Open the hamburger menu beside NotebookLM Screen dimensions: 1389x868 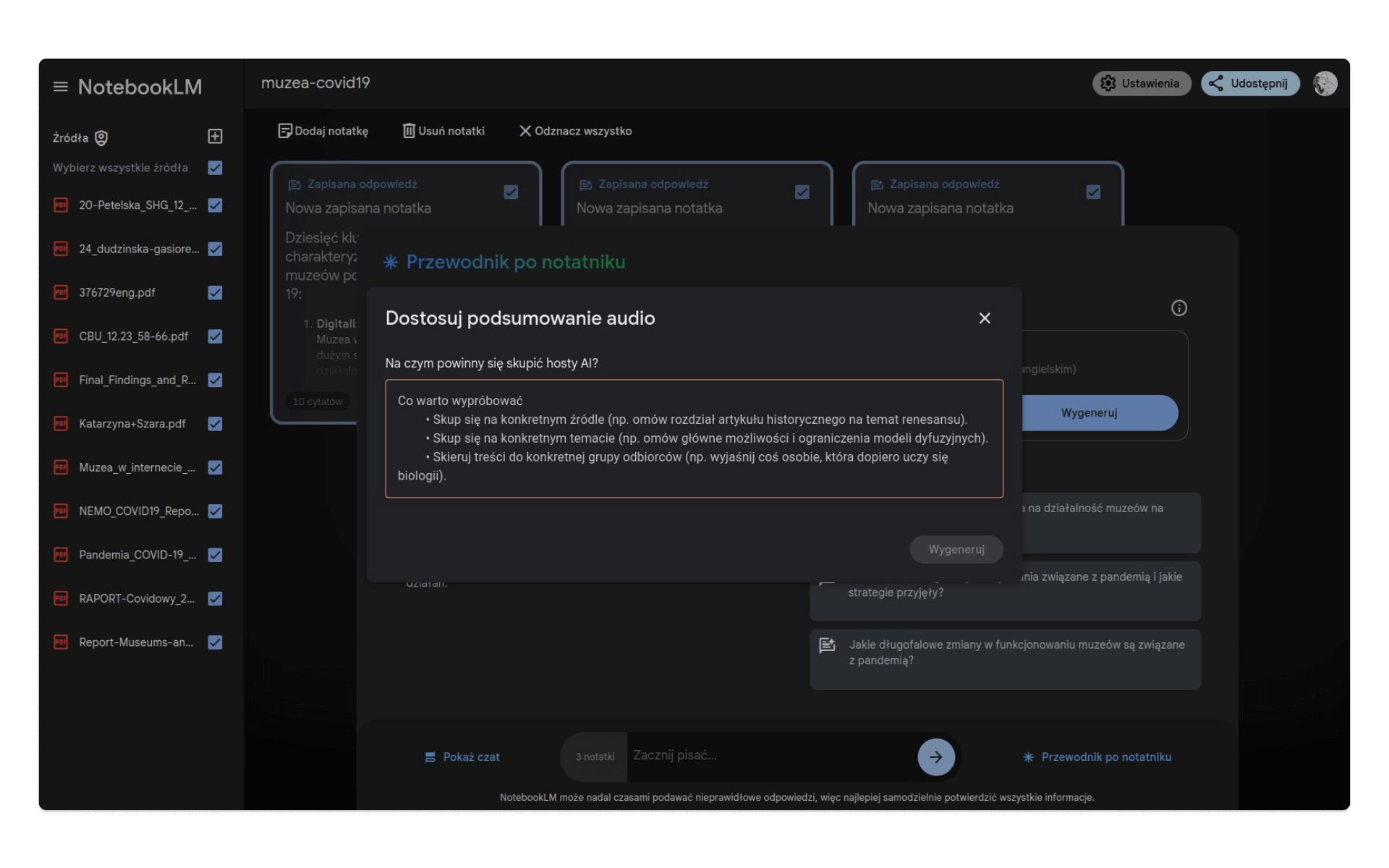(x=60, y=87)
